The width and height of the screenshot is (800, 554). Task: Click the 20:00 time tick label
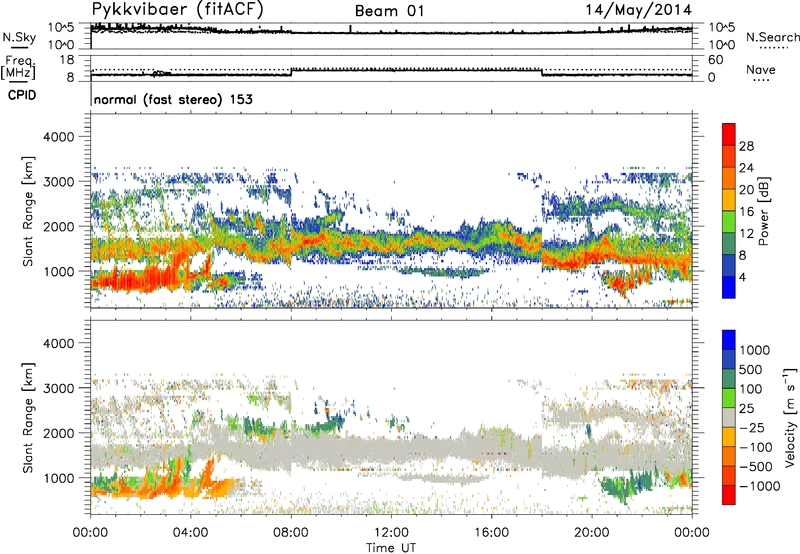(591, 533)
